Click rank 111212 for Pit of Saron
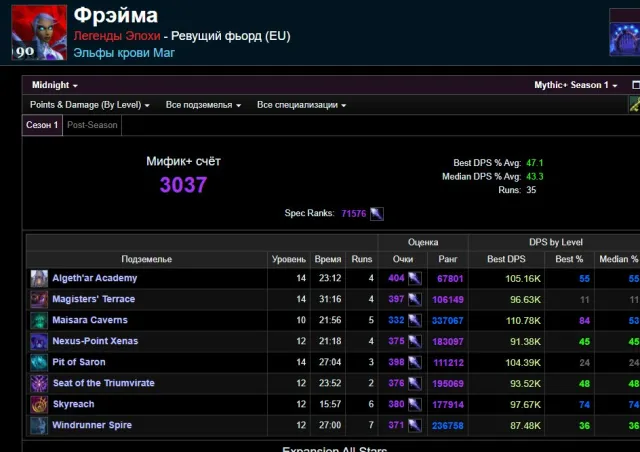This screenshot has height=452, width=640. [x=449, y=363]
